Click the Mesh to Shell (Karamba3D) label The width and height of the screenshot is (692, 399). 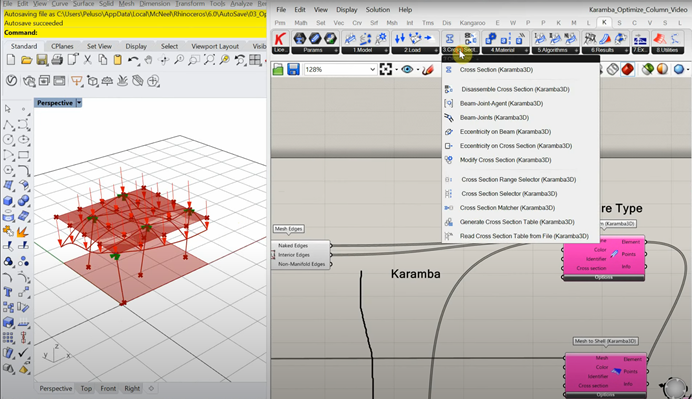[x=605, y=341]
